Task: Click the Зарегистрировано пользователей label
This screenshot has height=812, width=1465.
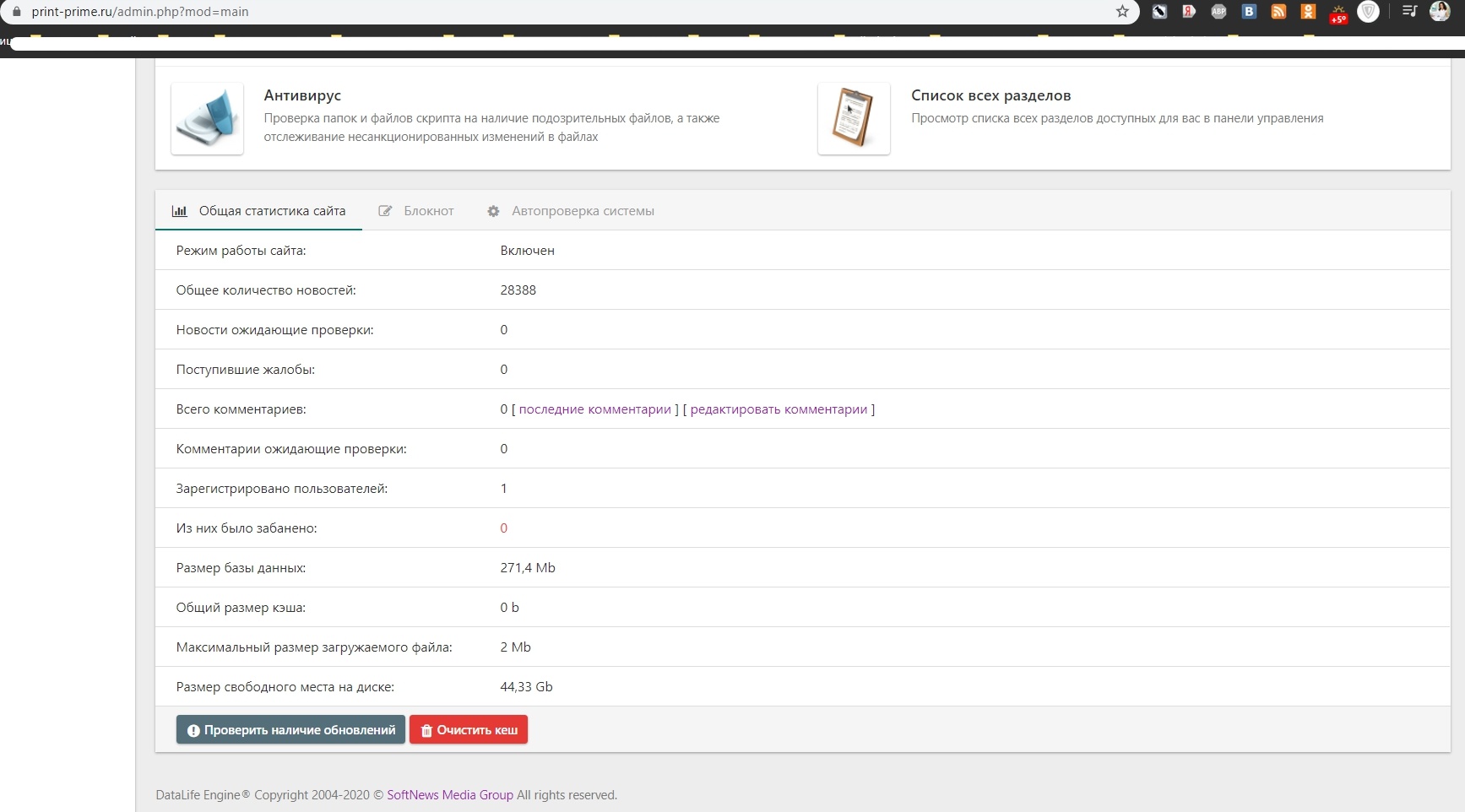Action: (282, 489)
